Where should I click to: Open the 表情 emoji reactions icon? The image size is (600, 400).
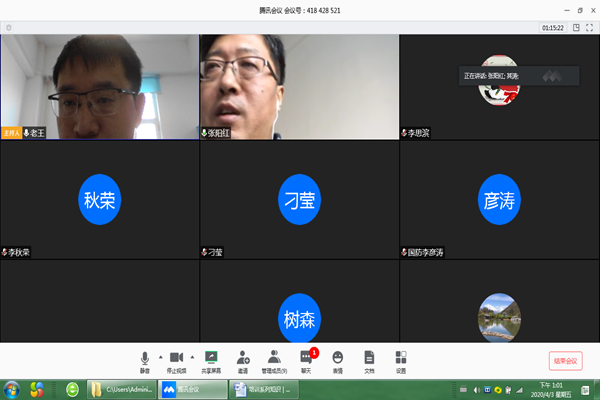click(x=338, y=362)
